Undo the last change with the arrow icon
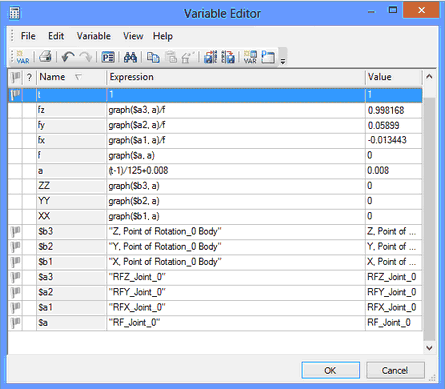 pyautogui.click(x=68, y=57)
